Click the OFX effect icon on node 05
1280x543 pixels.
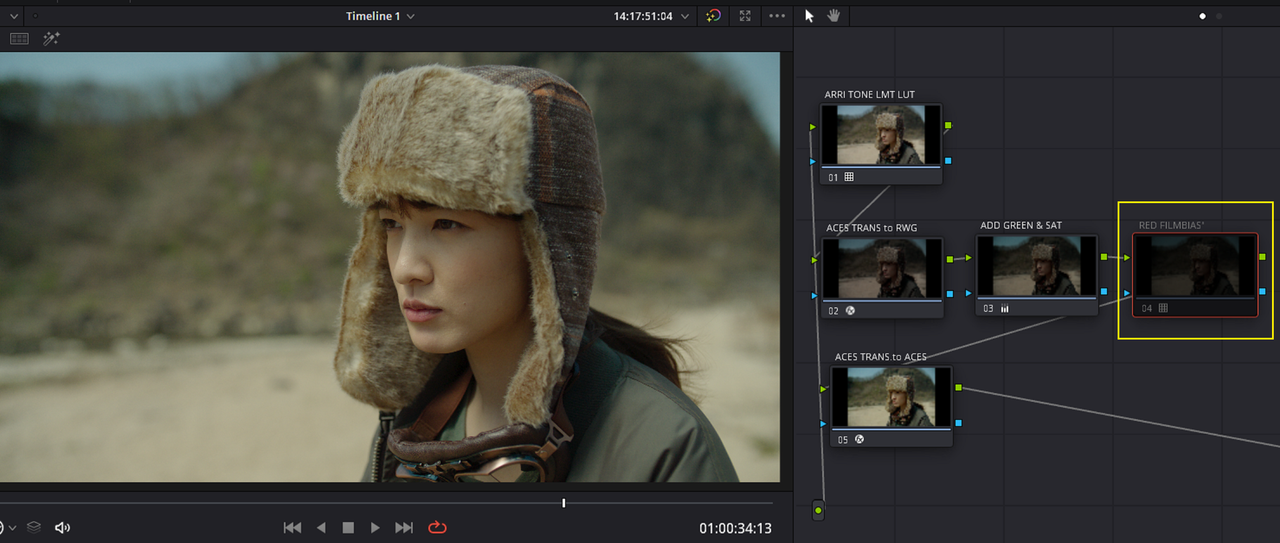(x=858, y=439)
